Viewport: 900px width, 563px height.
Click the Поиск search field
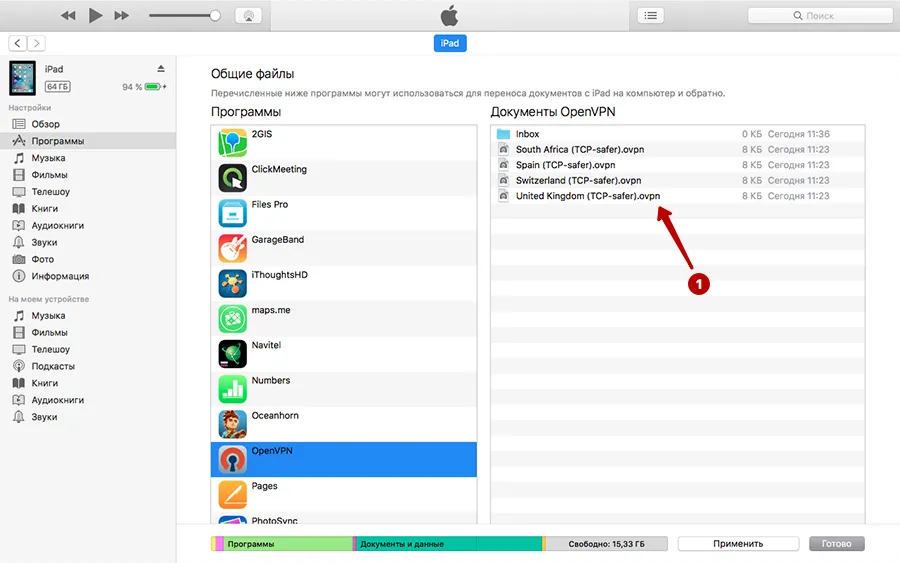[820, 15]
